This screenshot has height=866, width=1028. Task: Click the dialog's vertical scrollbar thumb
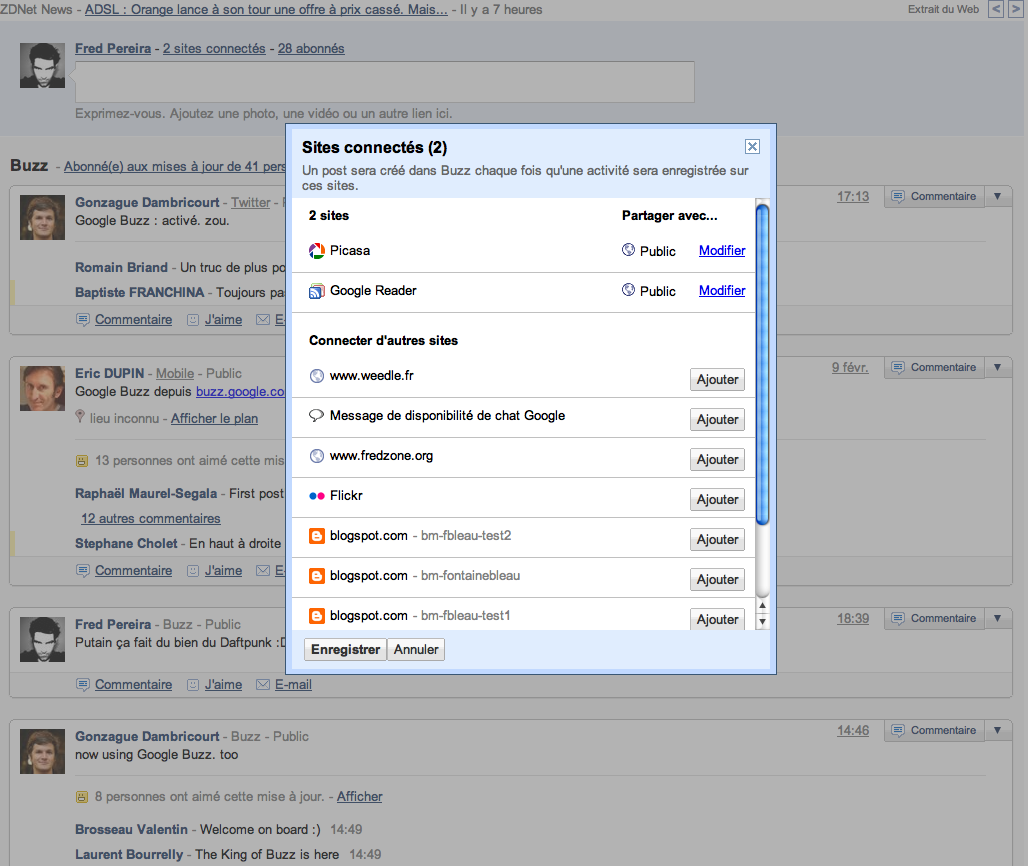point(762,364)
